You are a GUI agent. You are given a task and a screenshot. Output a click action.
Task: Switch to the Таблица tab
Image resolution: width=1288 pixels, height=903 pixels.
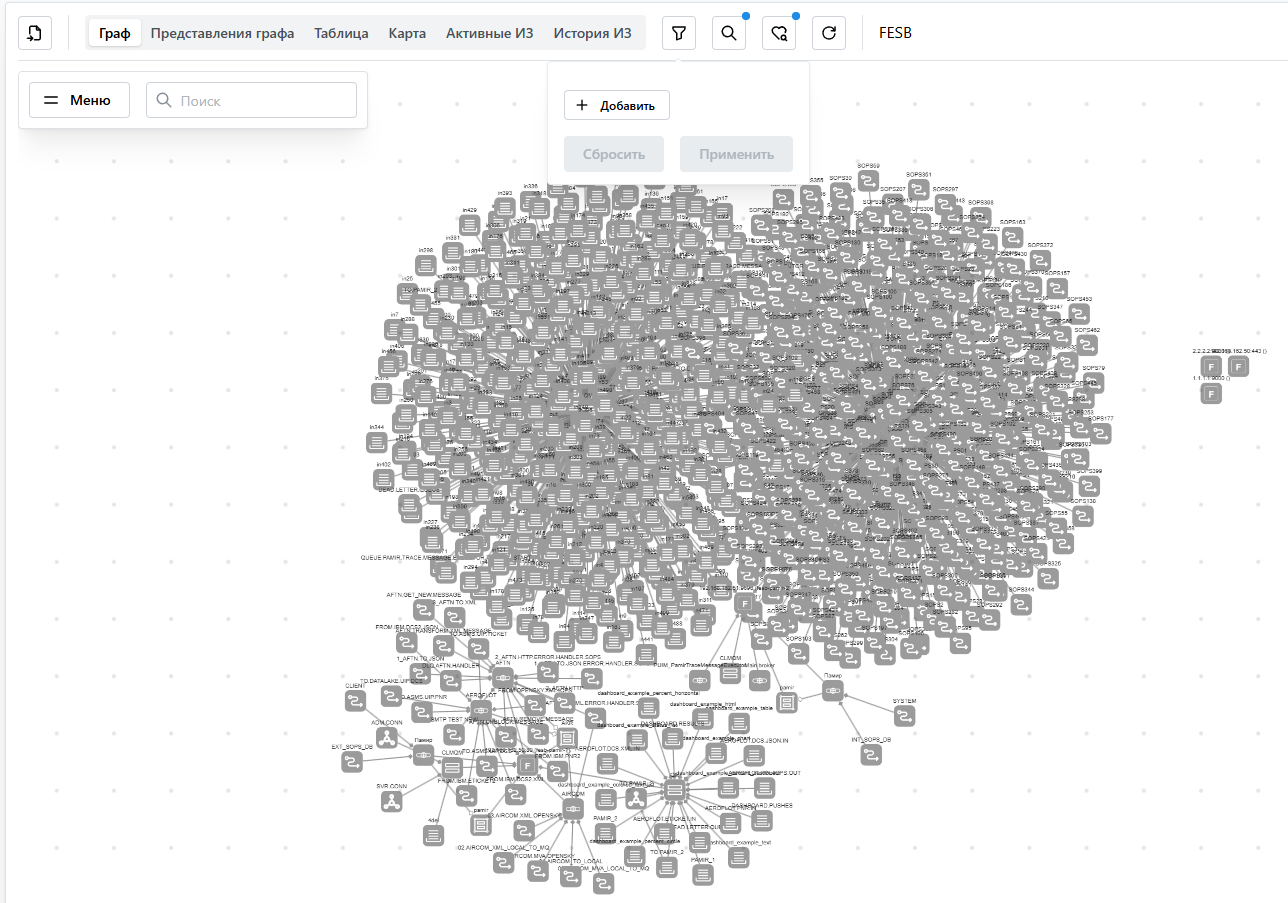tap(341, 33)
